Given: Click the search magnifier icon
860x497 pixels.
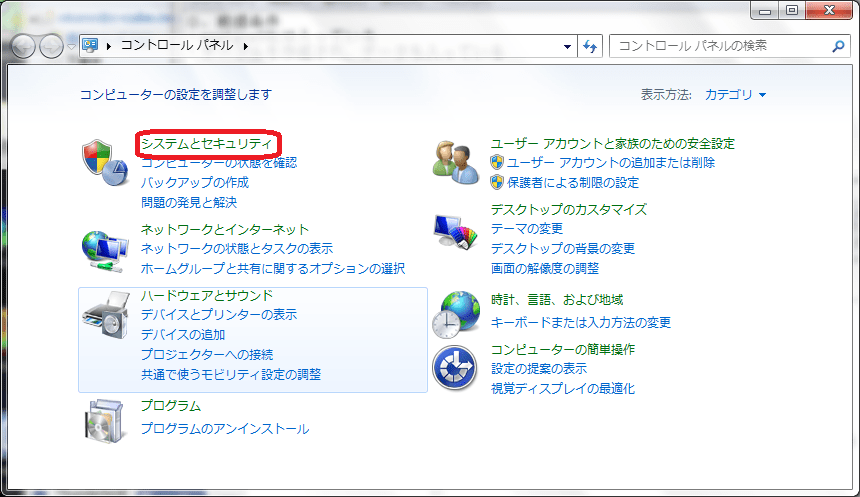Looking at the screenshot, I should pyautogui.click(x=838, y=46).
